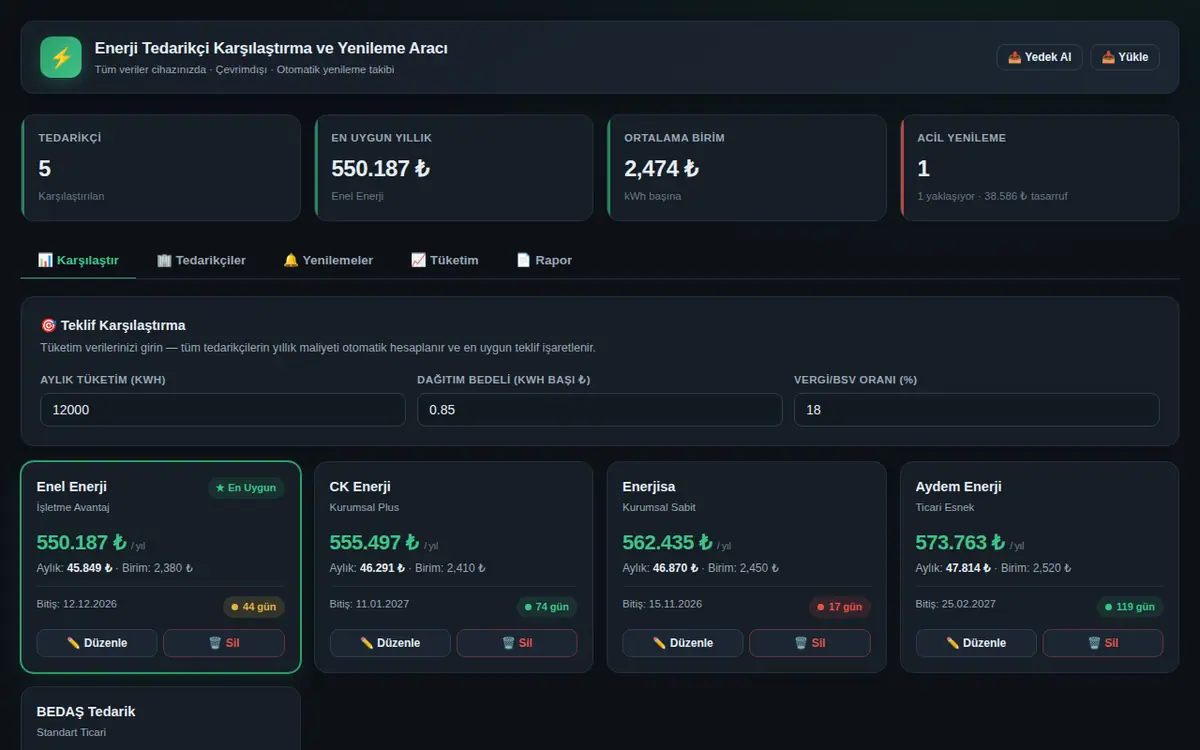The width and height of the screenshot is (1200, 750).
Task: Delete the Aydem Enerji offer
Action: point(1103,643)
